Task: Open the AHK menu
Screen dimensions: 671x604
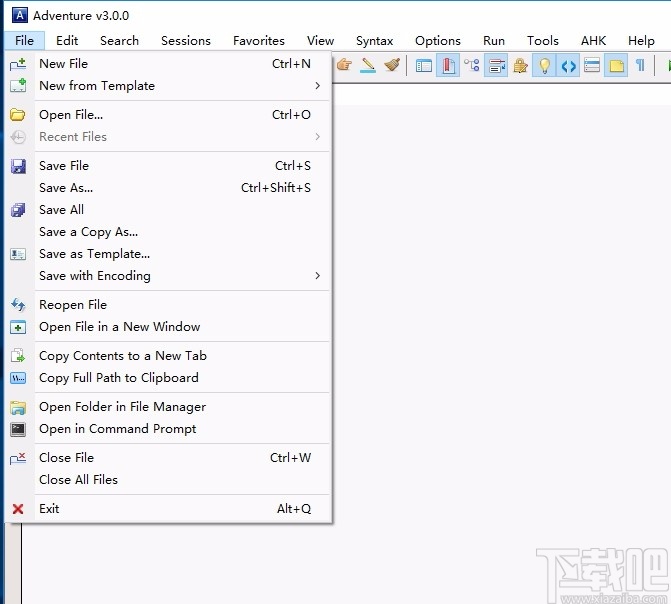Action: point(593,41)
